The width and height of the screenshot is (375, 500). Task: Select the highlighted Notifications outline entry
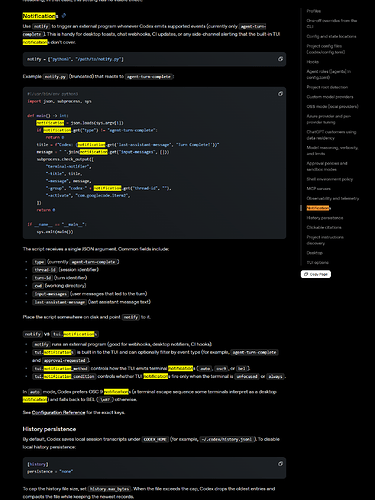click(319, 208)
